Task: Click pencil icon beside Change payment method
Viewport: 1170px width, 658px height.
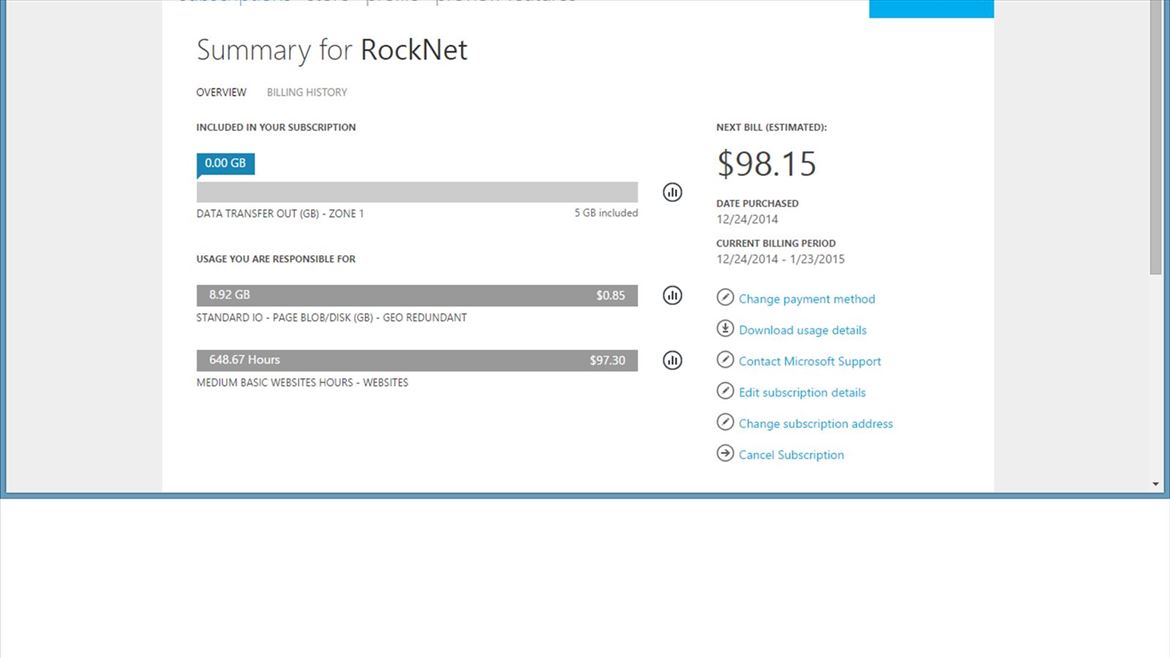Action: tap(725, 298)
